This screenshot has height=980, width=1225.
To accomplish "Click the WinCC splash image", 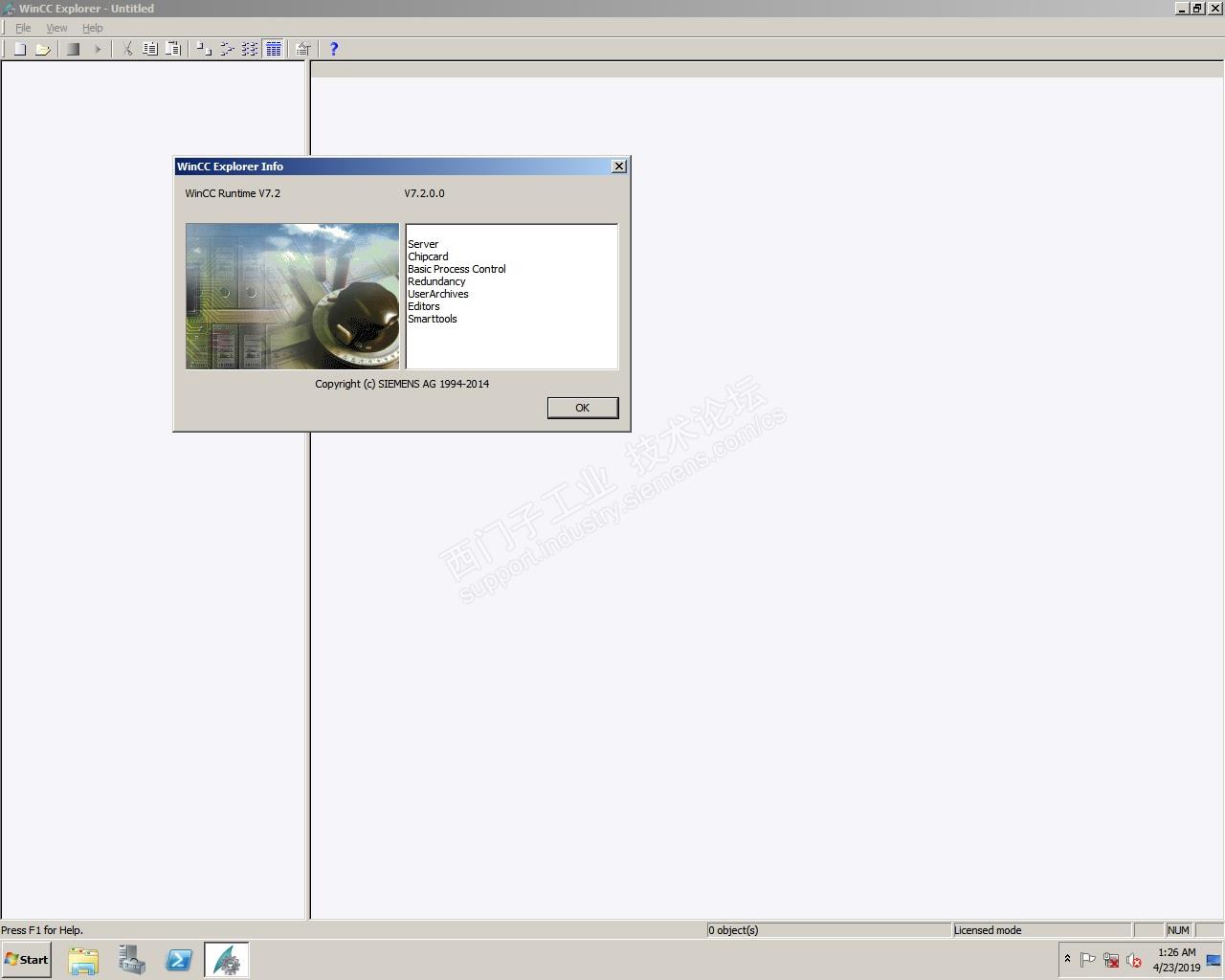I will coord(292,296).
